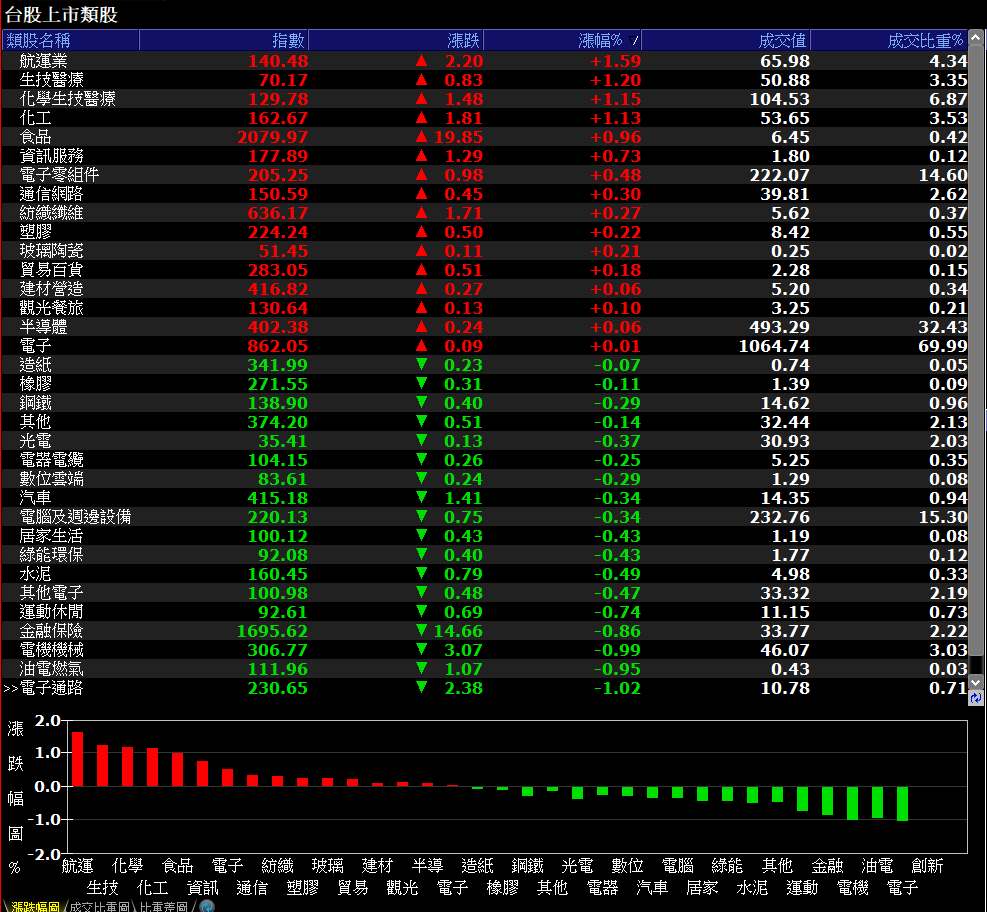Screen dimensions: 987x912
Task: Click the 航運 red bar in chart
Action: point(77,759)
